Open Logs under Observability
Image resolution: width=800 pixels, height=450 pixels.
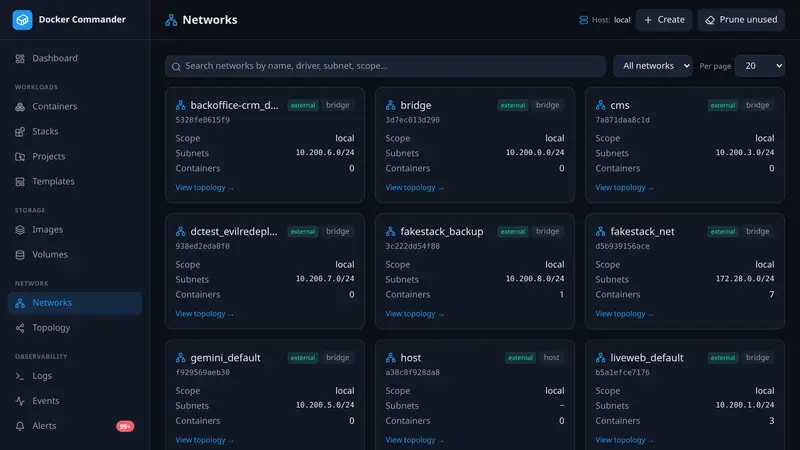[74, 376]
